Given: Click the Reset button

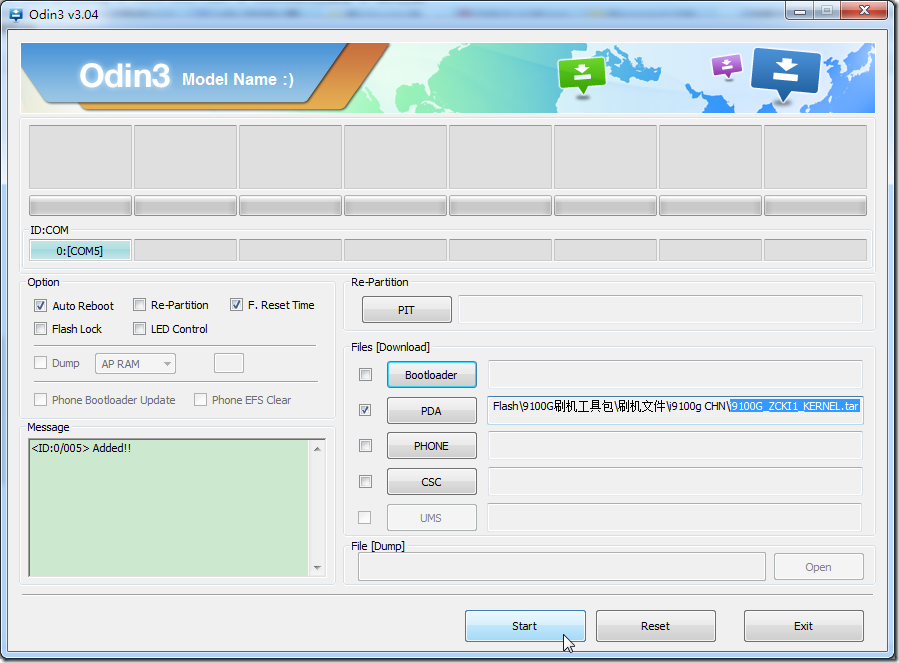Looking at the screenshot, I should click(655, 626).
